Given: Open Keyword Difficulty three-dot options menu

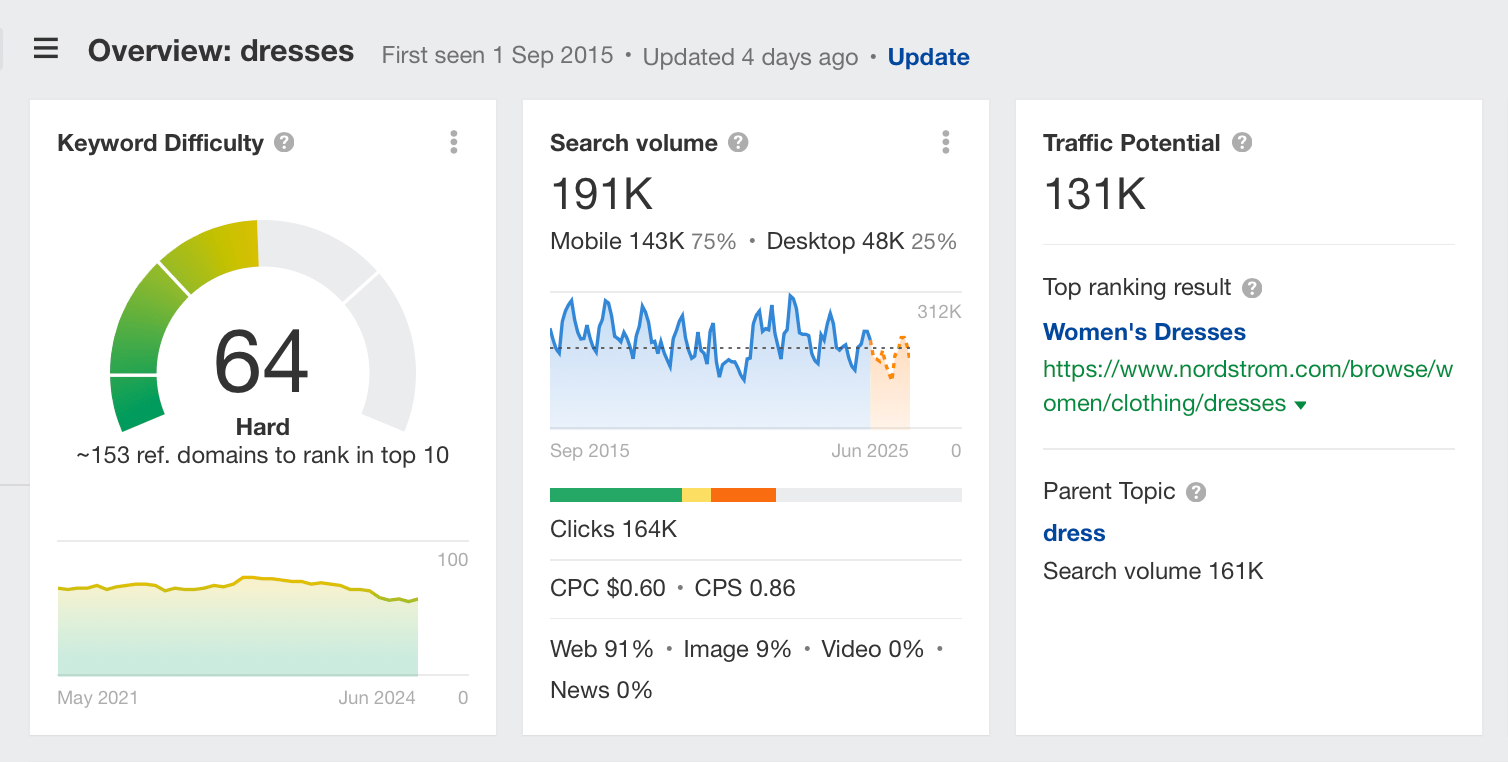Looking at the screenshot, I should coord(453,142).
